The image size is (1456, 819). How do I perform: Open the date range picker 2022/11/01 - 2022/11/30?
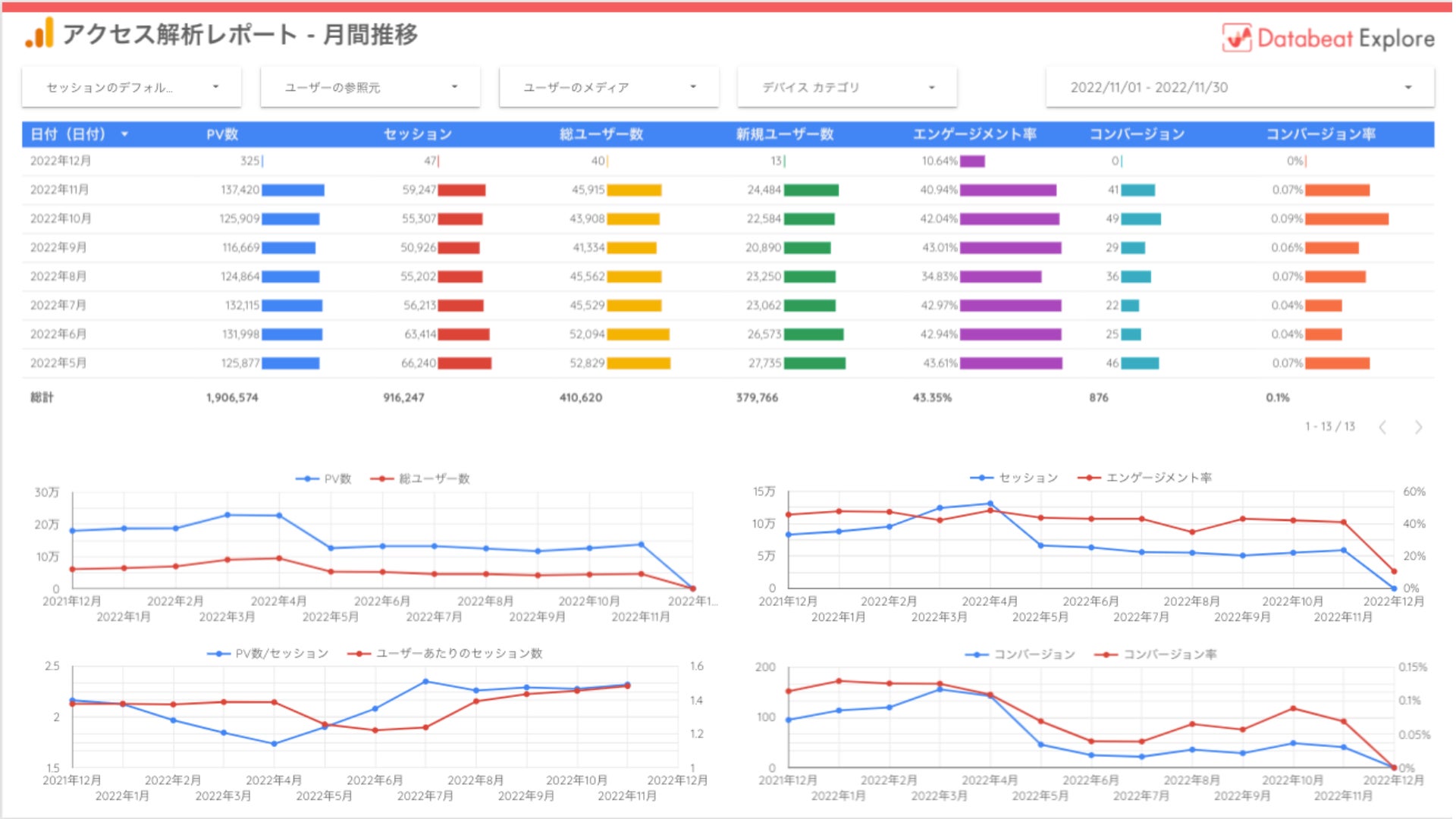click(1239, 87)
